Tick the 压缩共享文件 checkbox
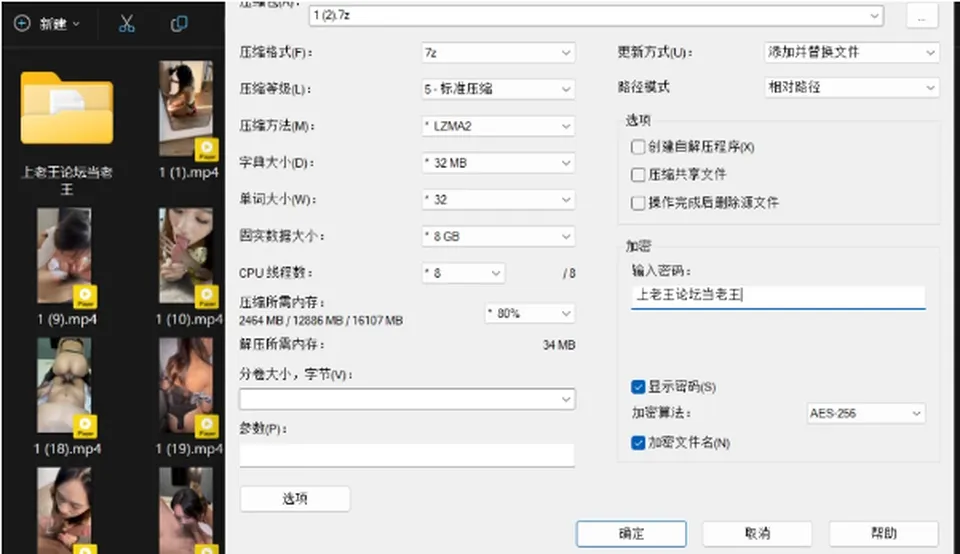960x554 pixels. click(638, 174)
